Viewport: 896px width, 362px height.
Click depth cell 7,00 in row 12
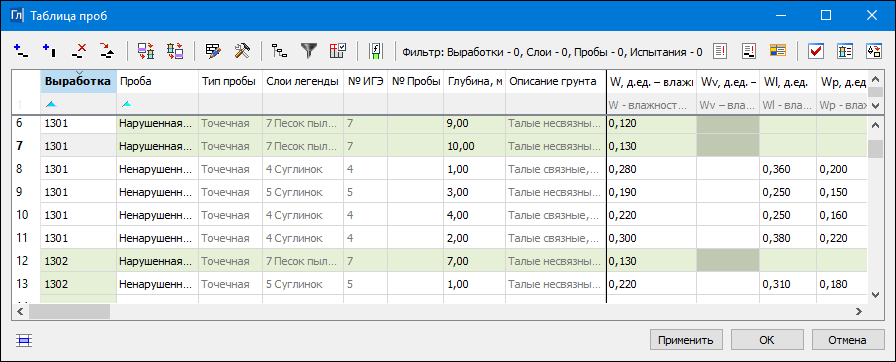click(474, 261)
